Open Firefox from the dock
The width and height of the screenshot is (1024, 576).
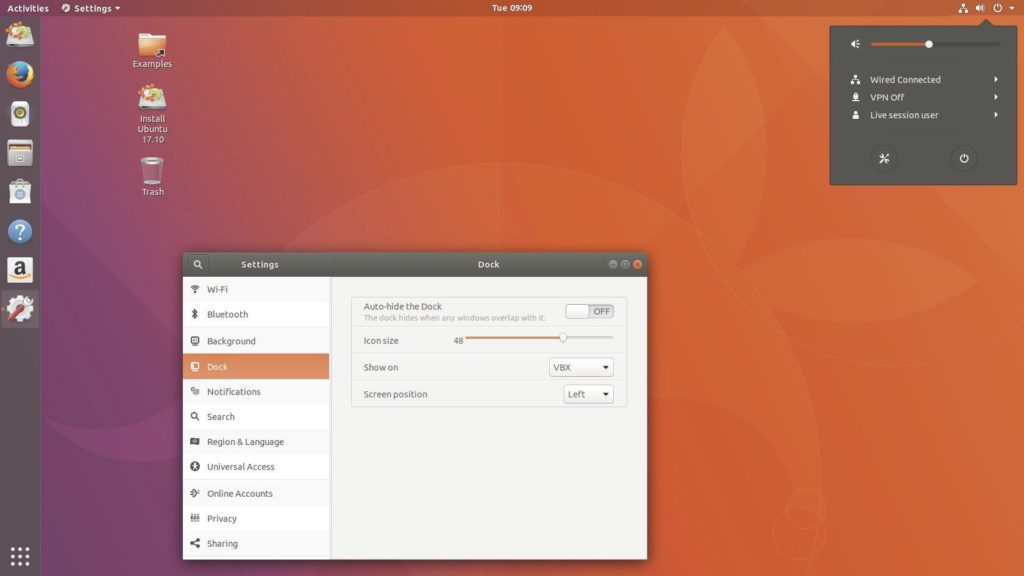pyautogui.click(x=19, y=73)
